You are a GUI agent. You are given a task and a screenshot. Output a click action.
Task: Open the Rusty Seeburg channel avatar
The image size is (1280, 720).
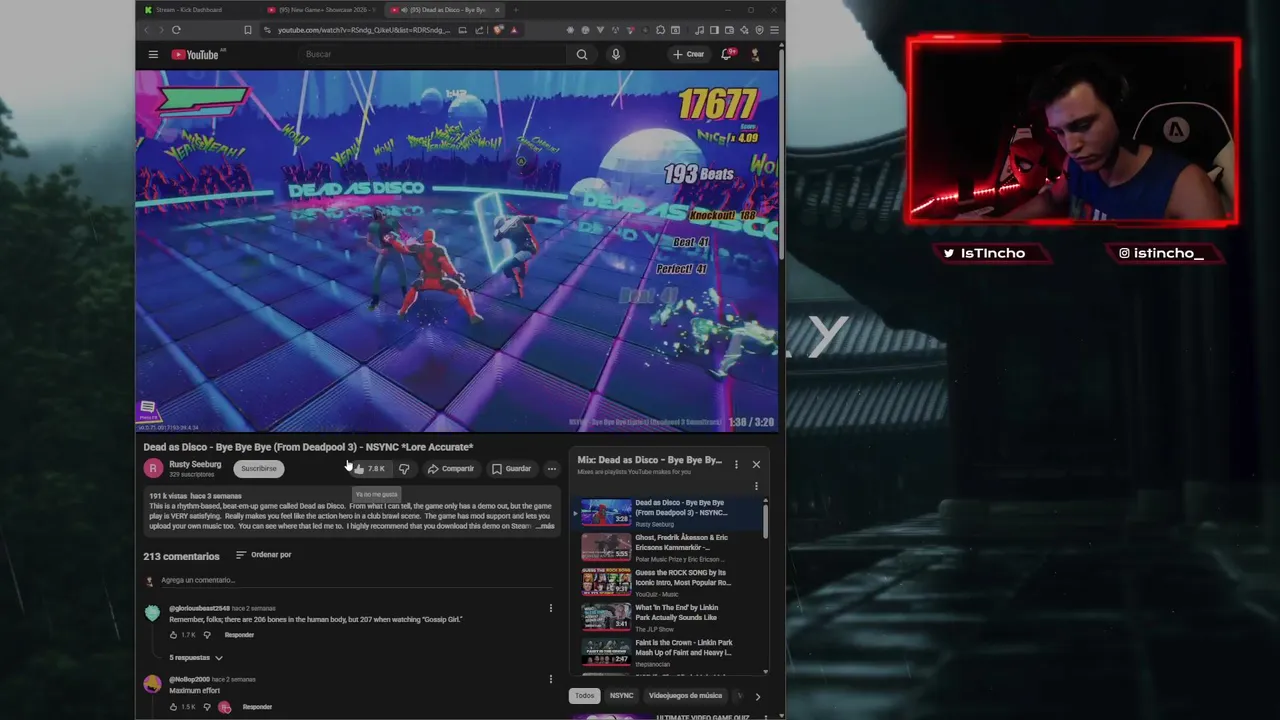[x=153, y=468]
